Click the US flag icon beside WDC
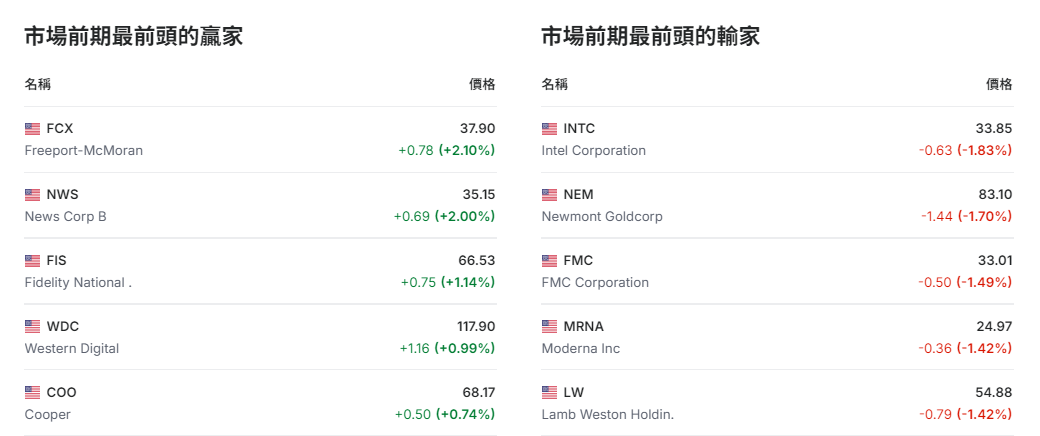The height and width of the screenshot is (436, 1040). [33, 327]
